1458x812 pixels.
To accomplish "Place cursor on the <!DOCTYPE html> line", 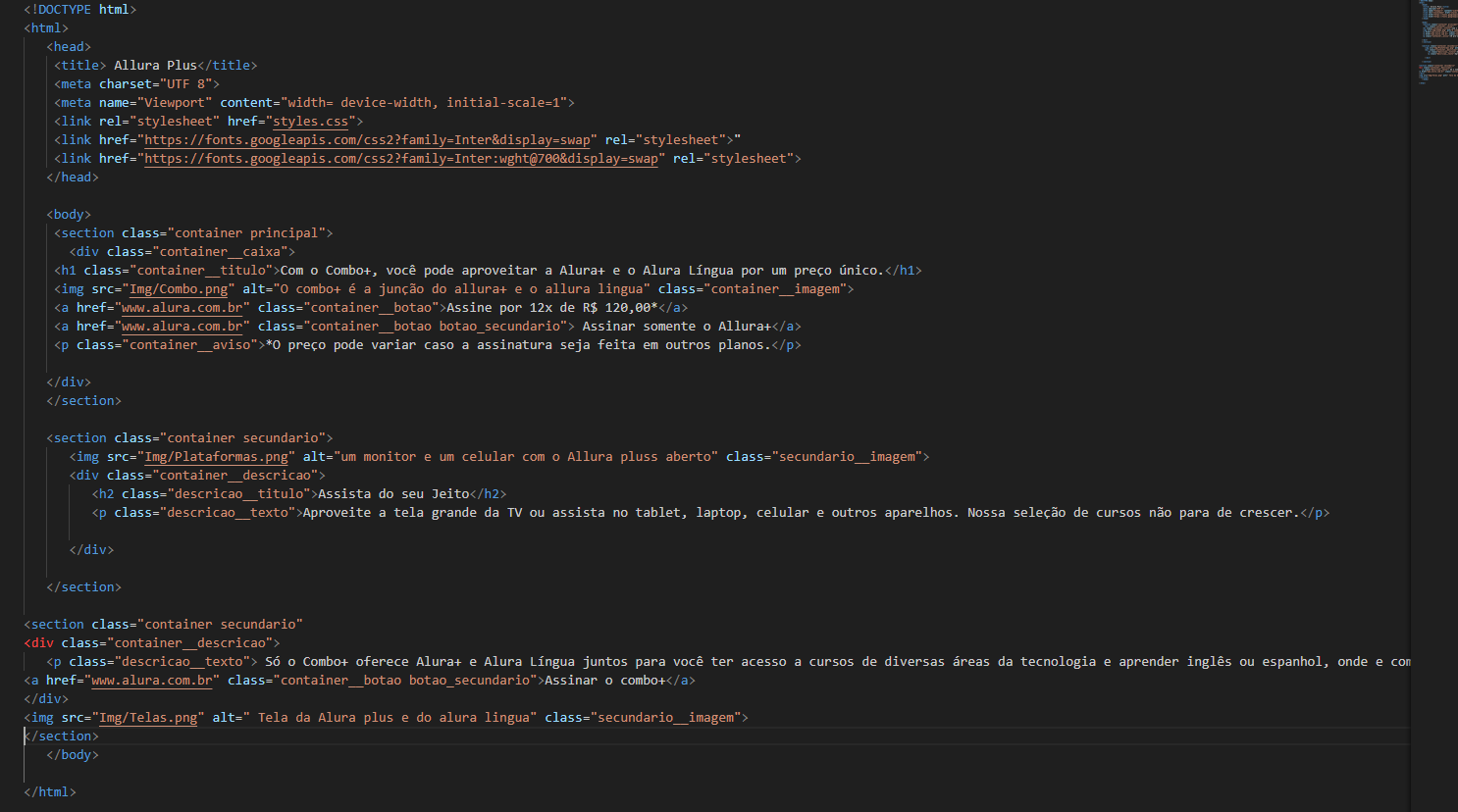I will [x=80, y=10].
